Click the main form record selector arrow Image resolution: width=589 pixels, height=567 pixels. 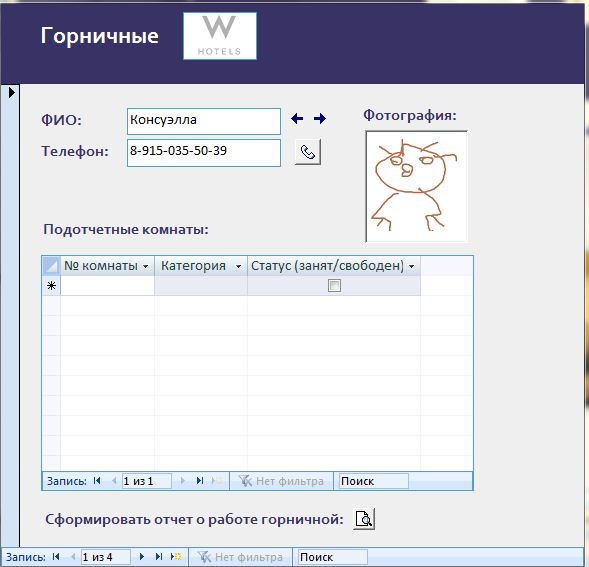12,92
